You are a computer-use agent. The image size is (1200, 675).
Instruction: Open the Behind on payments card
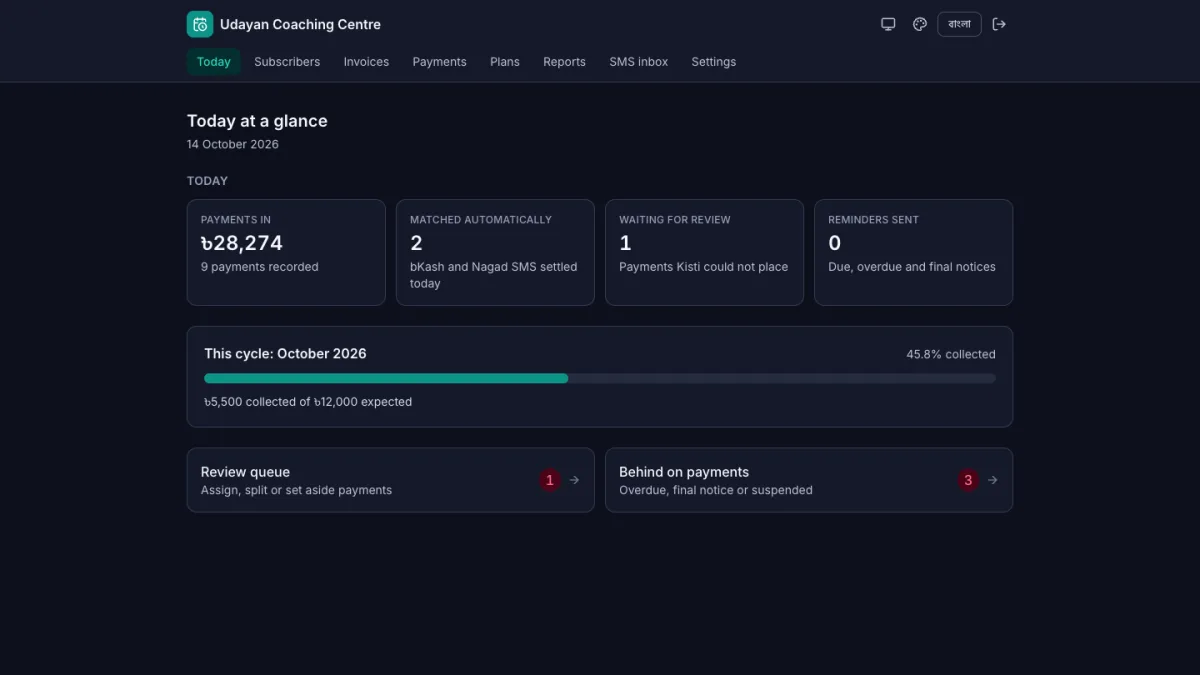click(x=809, y=480)
